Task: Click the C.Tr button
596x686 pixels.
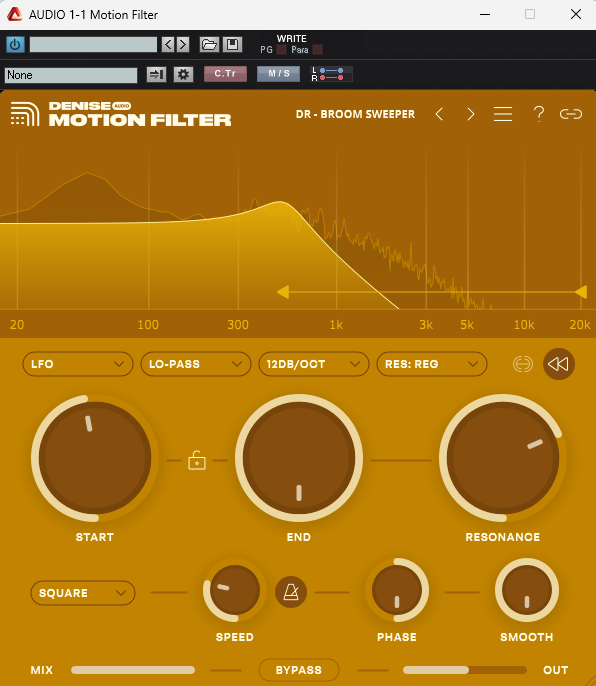Action: pyautogui.click(x=225, y=74)
